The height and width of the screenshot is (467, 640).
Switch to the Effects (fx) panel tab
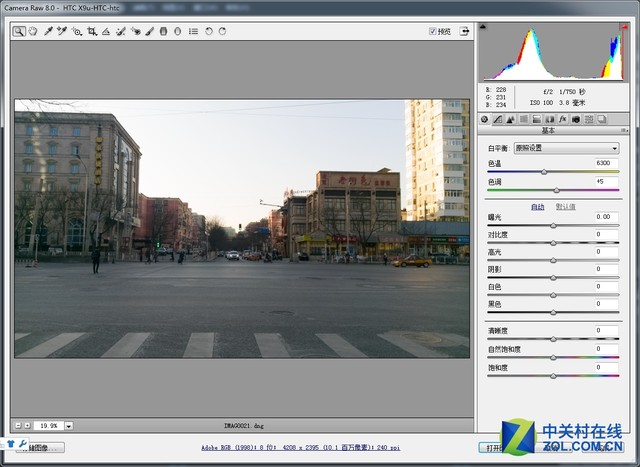pyautogui.click(x=562, y=119)
